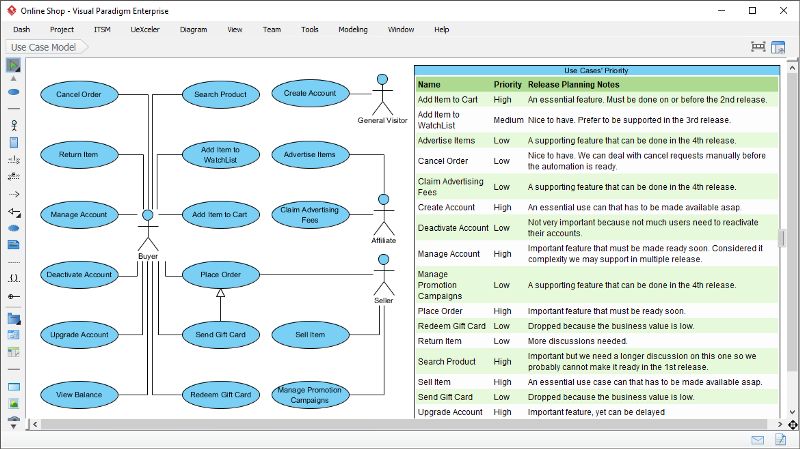This screenshot has height=449, width=800.
Task: Select the Seller actor
Action: pyautogui.click(x=384, y=279)
